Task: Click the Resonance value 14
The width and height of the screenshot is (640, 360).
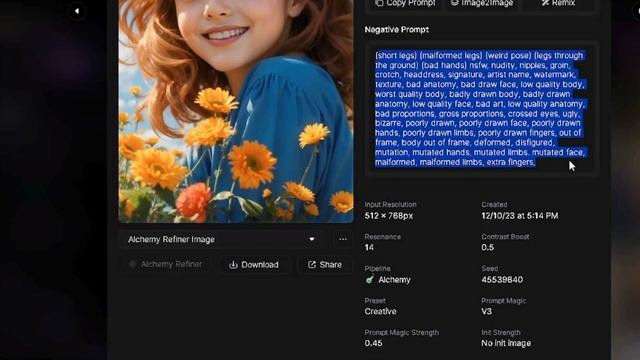Action: [369, 247]
